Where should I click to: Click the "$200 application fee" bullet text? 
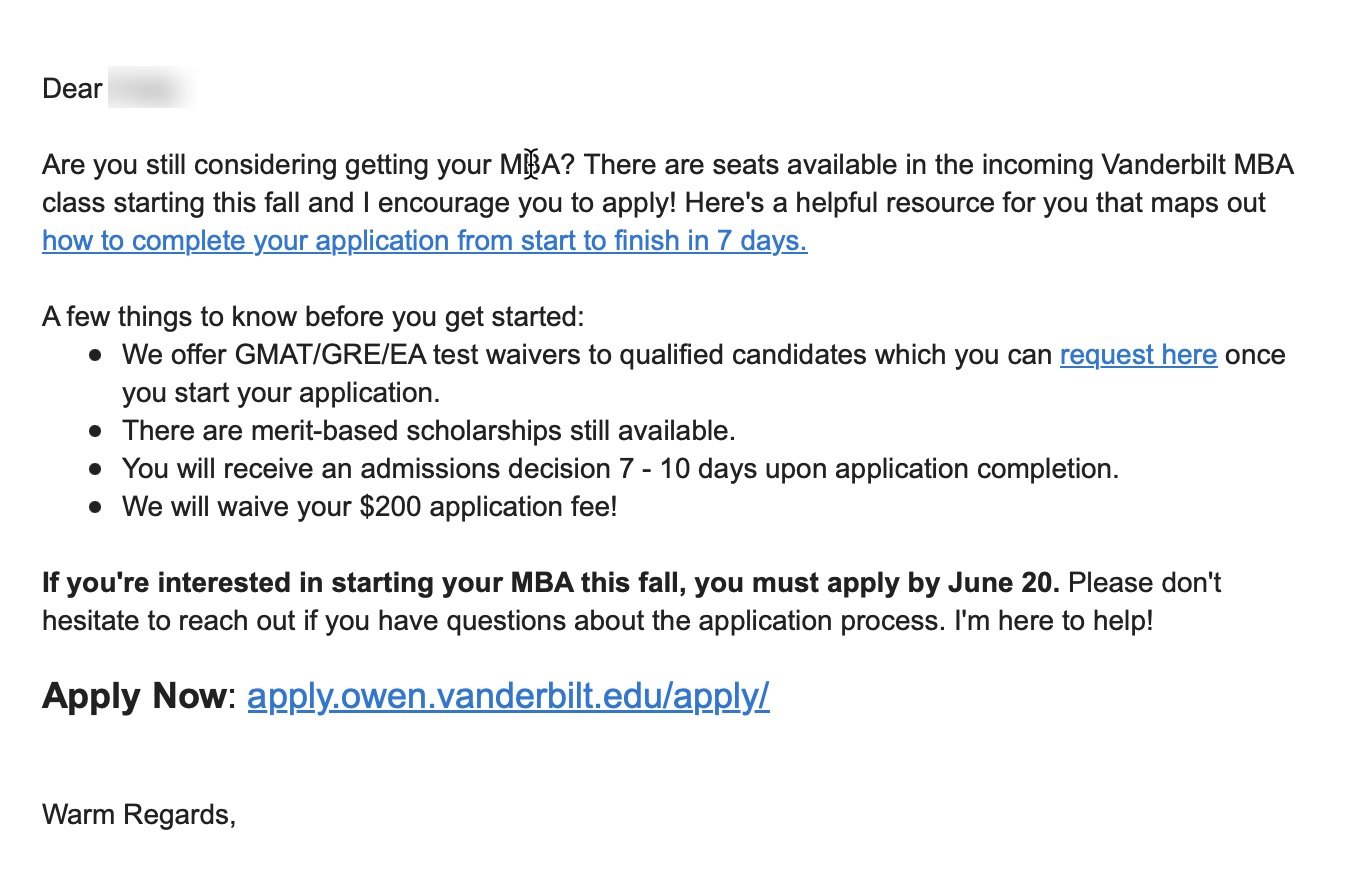(370, 507)
